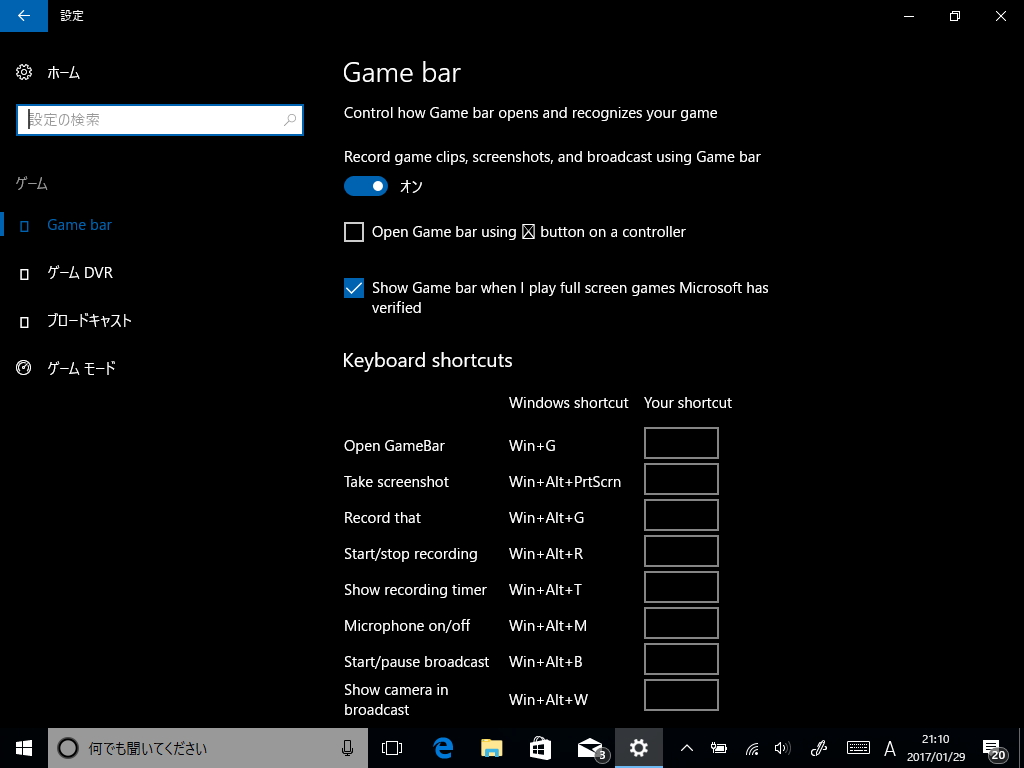Open Windows Ink Workspace pen icon

tap(819, 748)
